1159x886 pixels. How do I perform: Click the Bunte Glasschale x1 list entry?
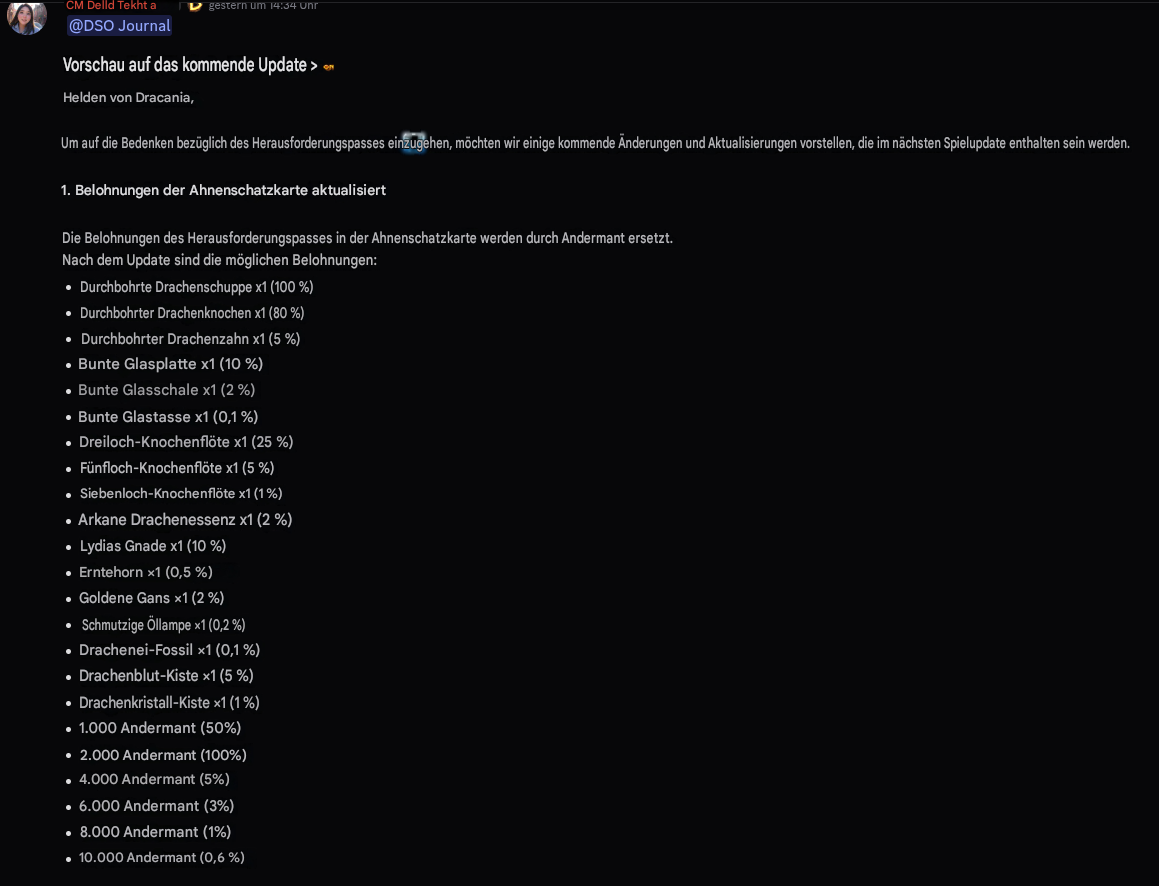coord(166,389)
